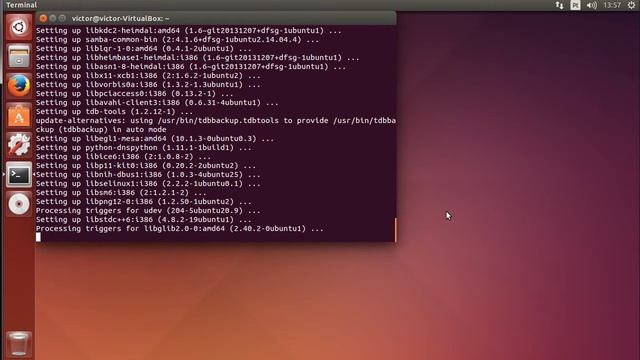The width and height of the screenshot is (640, 360).
Task: Click the terminal cursor block
Action: click(38, 237)
